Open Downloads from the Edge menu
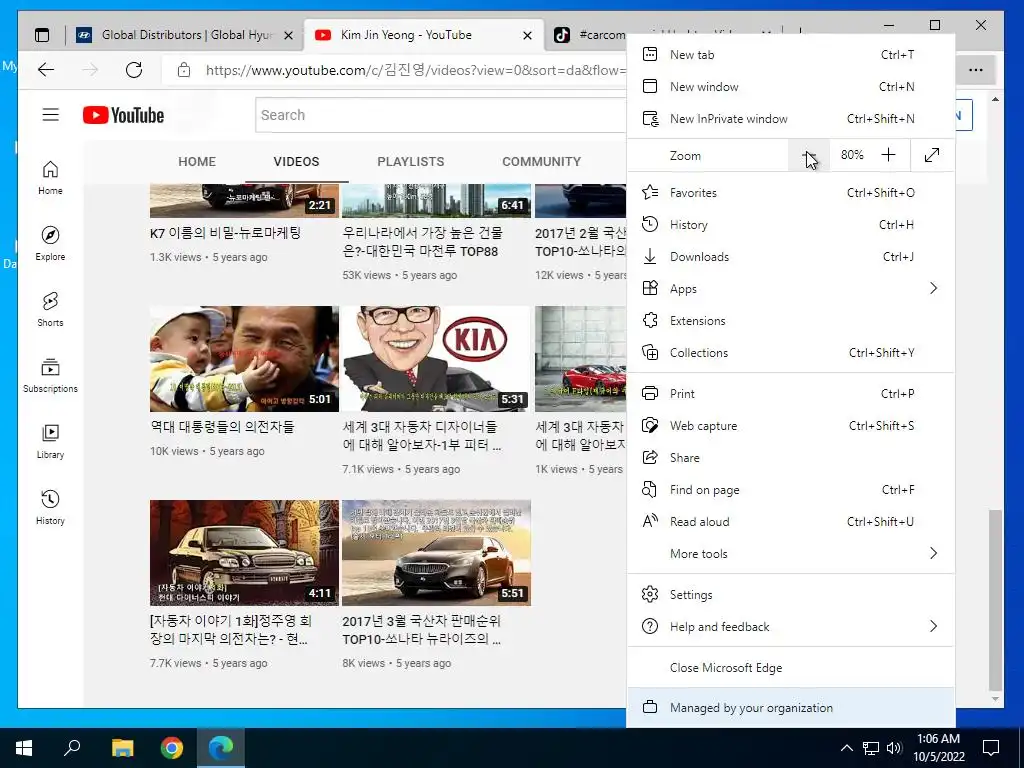 pos(790,257)
